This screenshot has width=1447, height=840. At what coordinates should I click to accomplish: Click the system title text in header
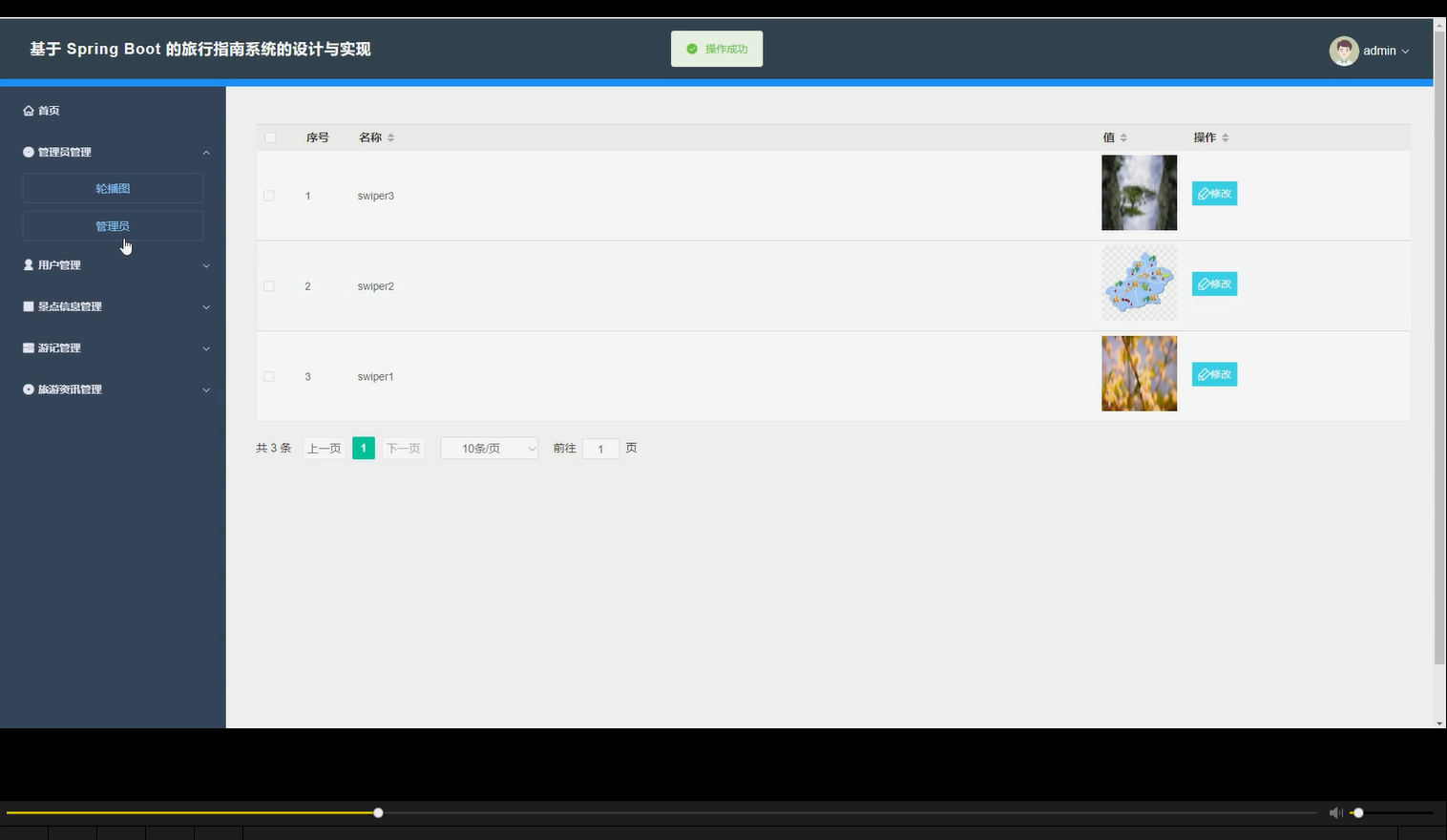200,49
